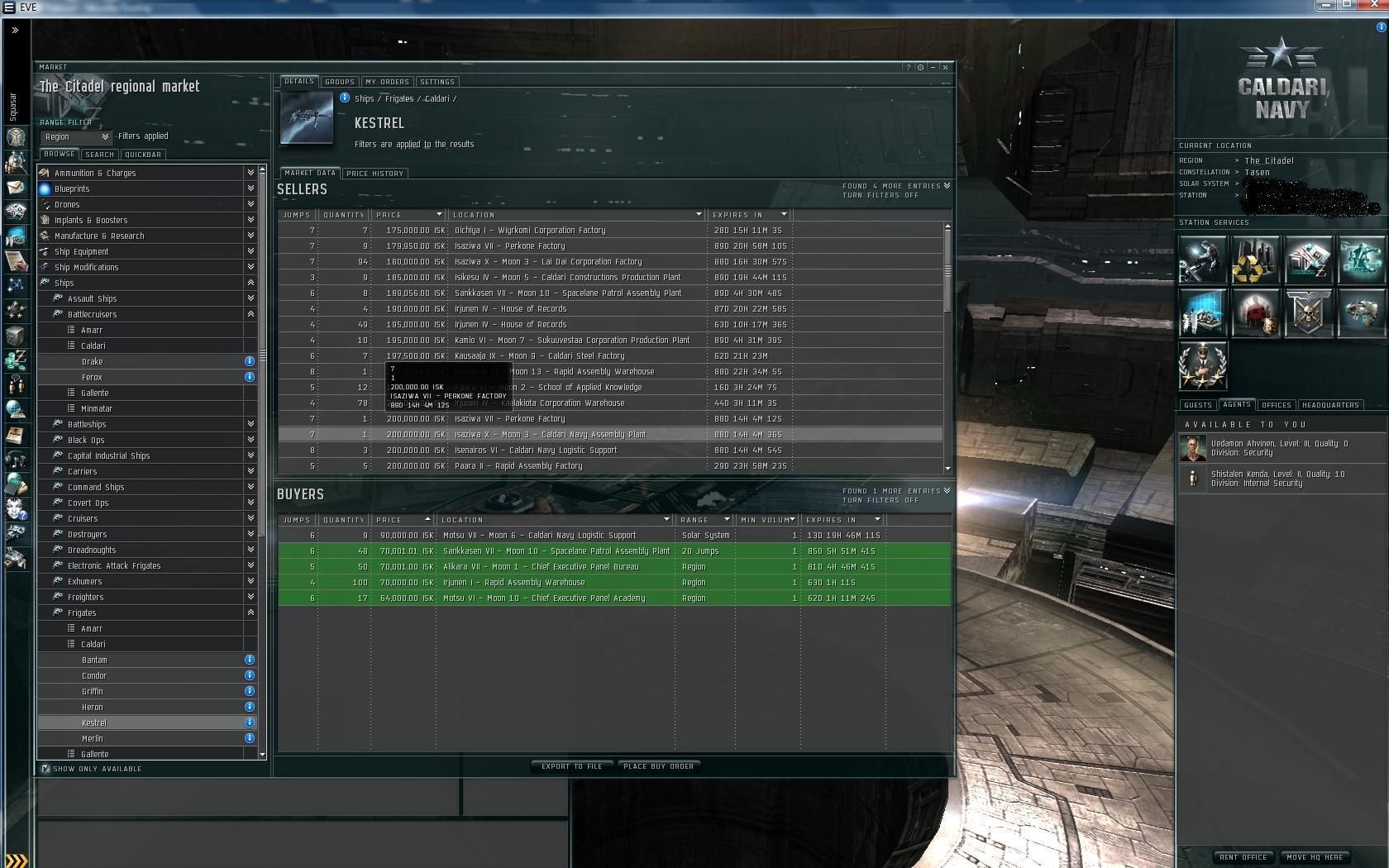The height and width of the screenshot is (868, 1389).
Task: Open Repairshop station service
Action: (x=1202, y=260)
